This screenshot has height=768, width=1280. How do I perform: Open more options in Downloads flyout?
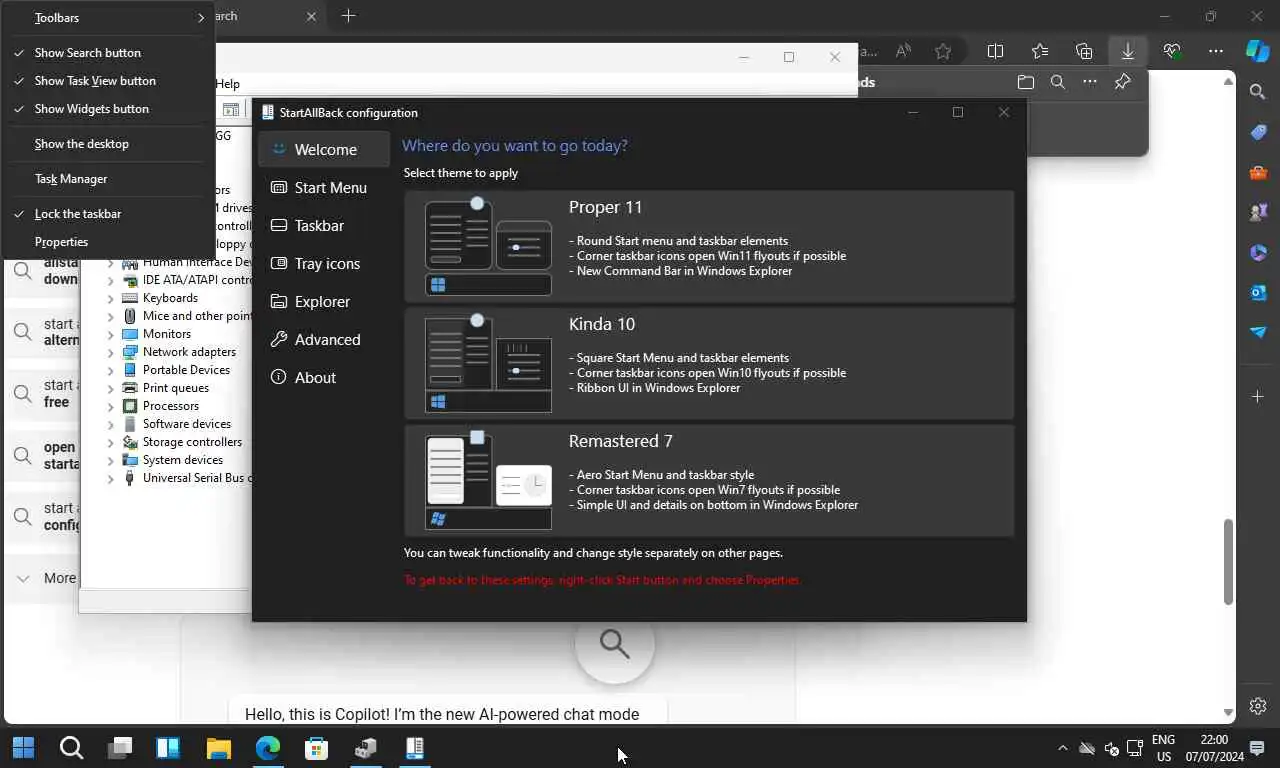pyautogui.click(x=1090, y=82)
